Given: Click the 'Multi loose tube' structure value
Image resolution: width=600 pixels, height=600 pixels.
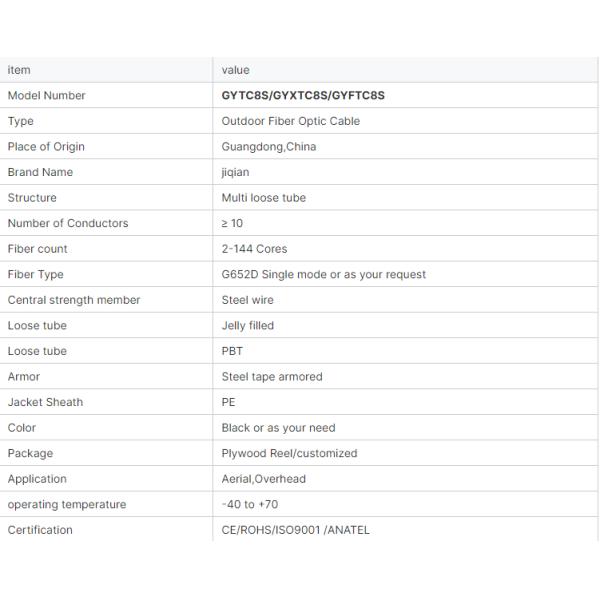Looking at the screenshot, I should (x=264, y=198).
